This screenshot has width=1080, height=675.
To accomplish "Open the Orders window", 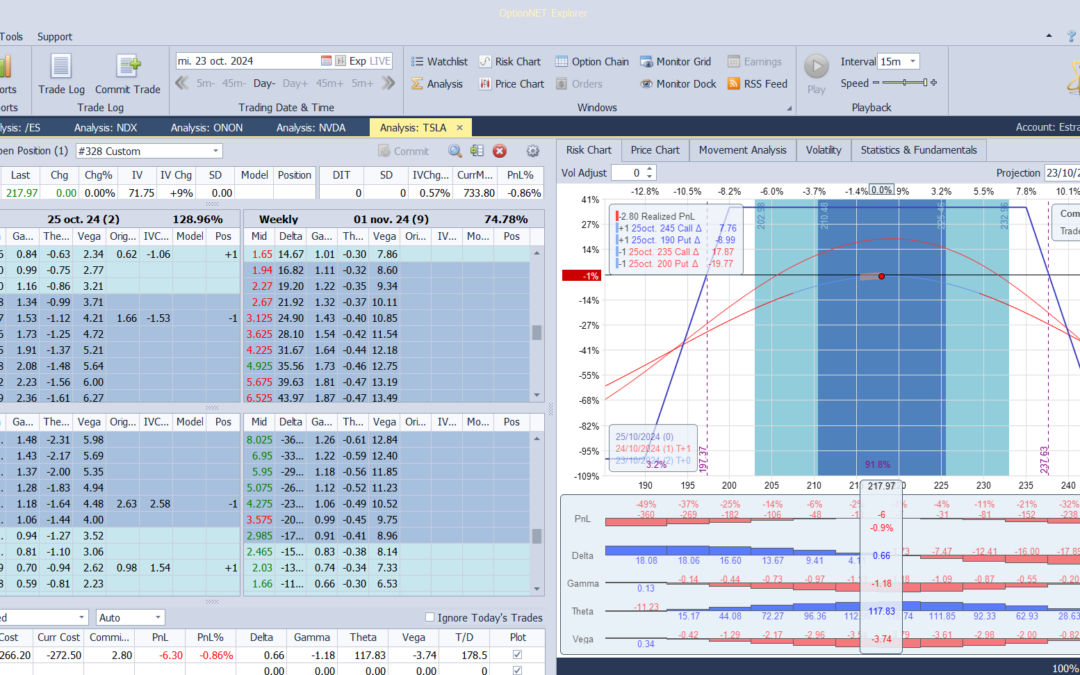I will click(579, 84).
